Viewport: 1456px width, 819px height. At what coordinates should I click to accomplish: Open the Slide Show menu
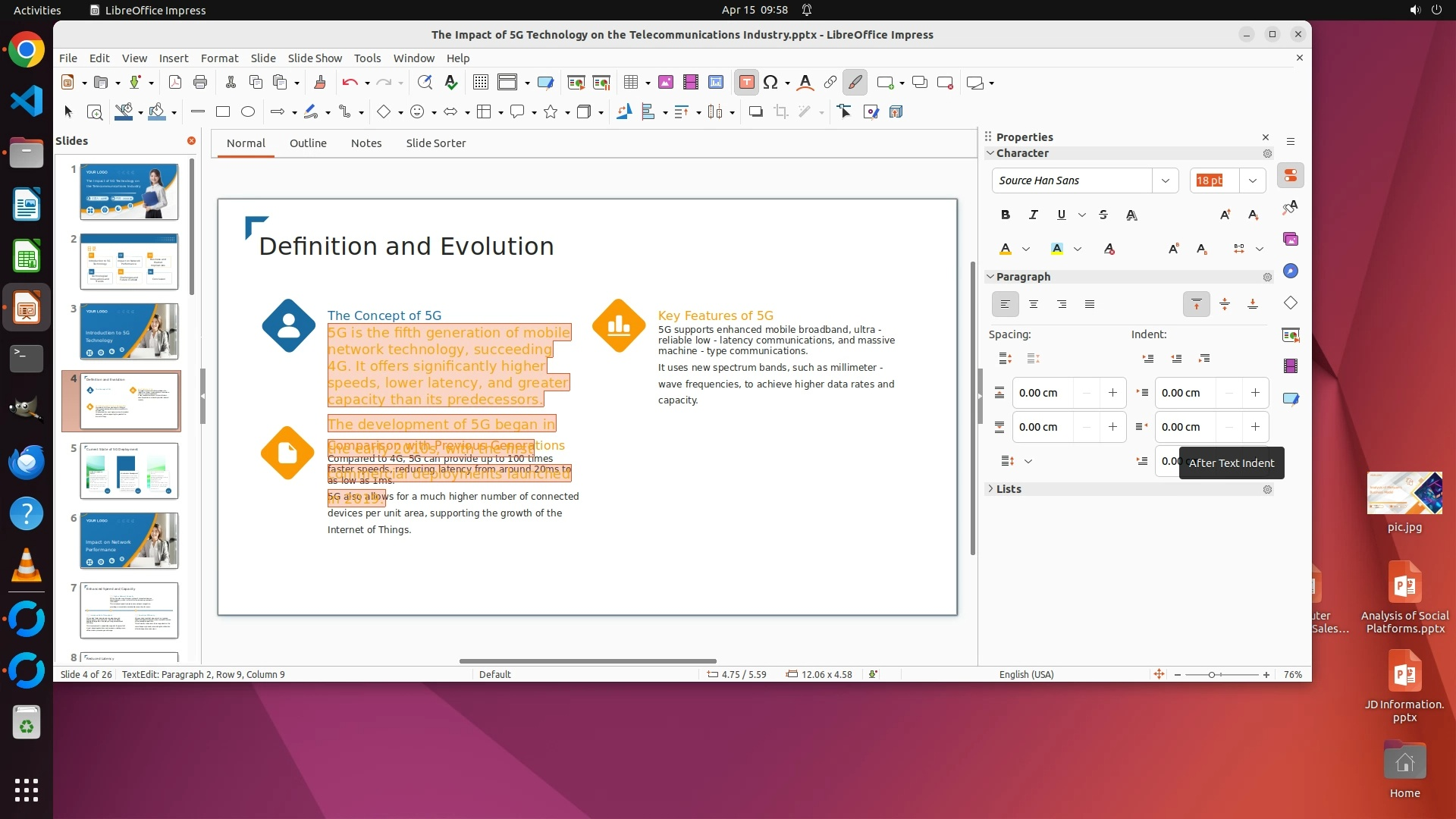(x=315, y=58)
